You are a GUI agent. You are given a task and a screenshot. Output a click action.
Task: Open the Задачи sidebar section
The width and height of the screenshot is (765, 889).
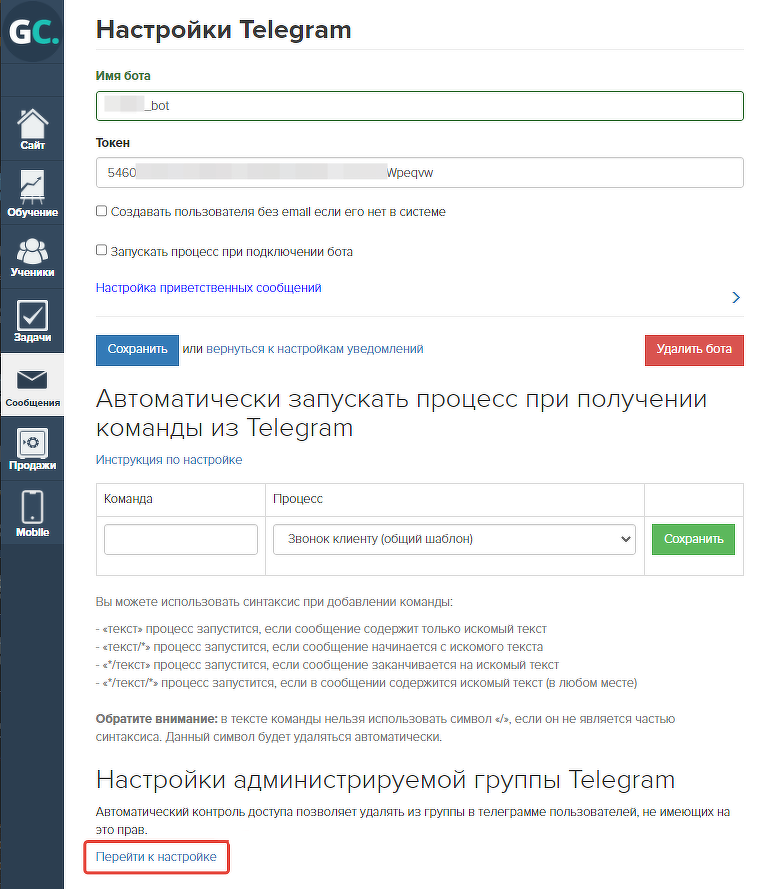32,321
